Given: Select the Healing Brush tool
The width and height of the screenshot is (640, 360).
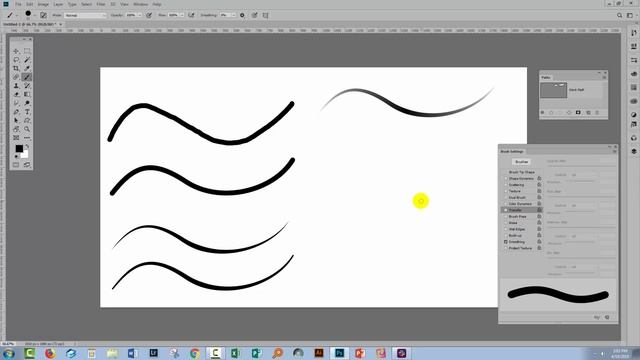Looking at the screenshot, I should (16, 77).
